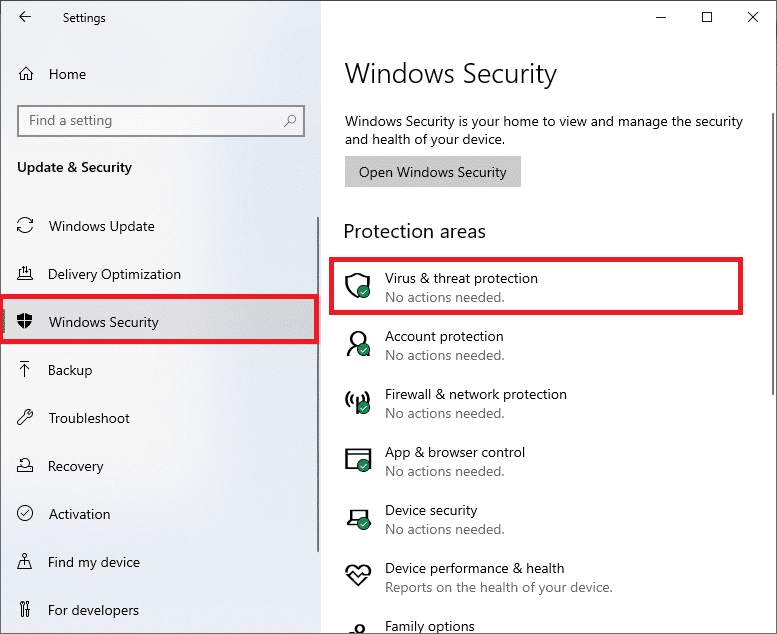
Task: Click the search magnifier icon
Action: point(291,121)
